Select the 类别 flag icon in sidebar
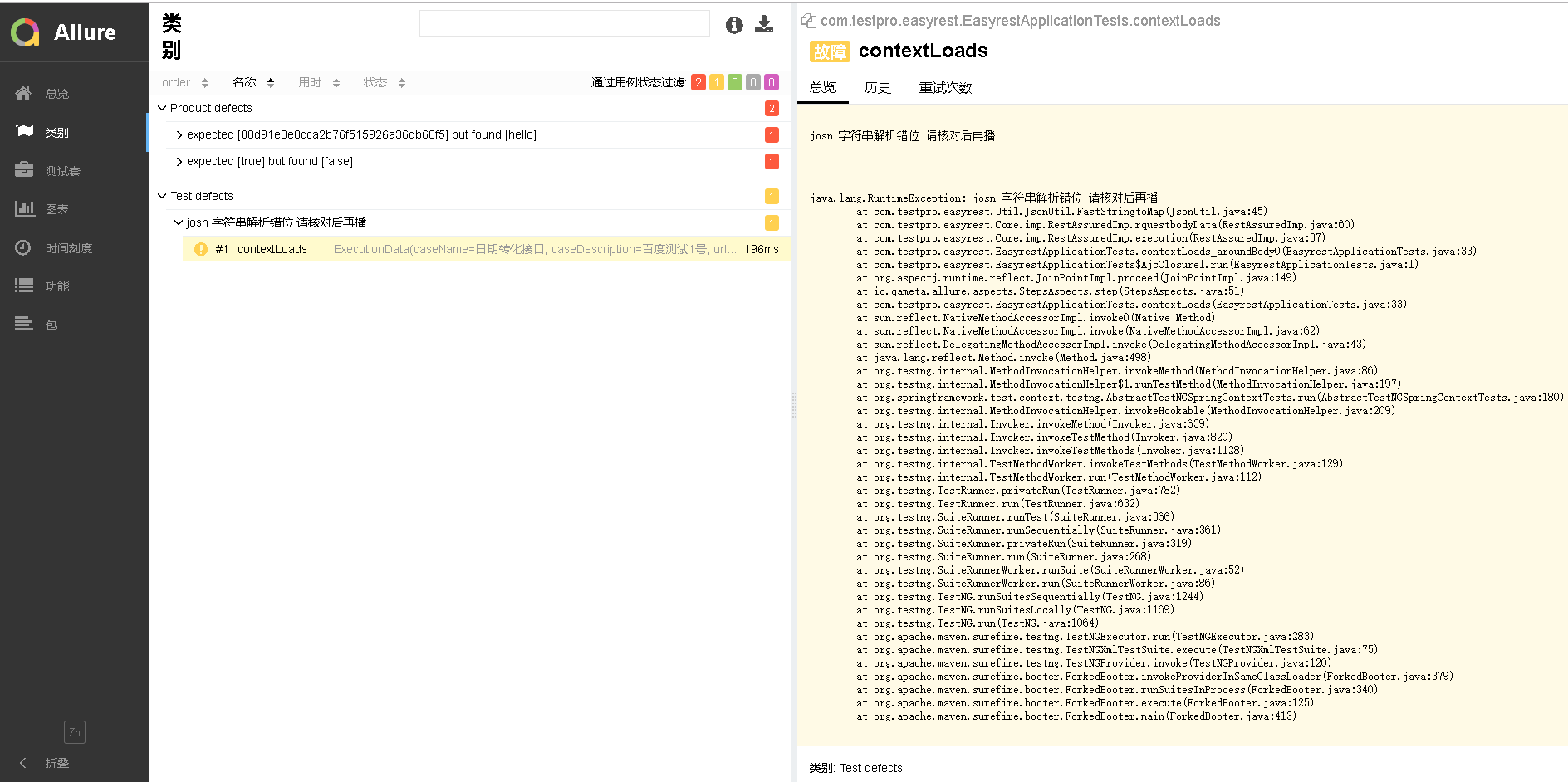The height and width of the screenshot is (782, 1568). pos(24,132)
